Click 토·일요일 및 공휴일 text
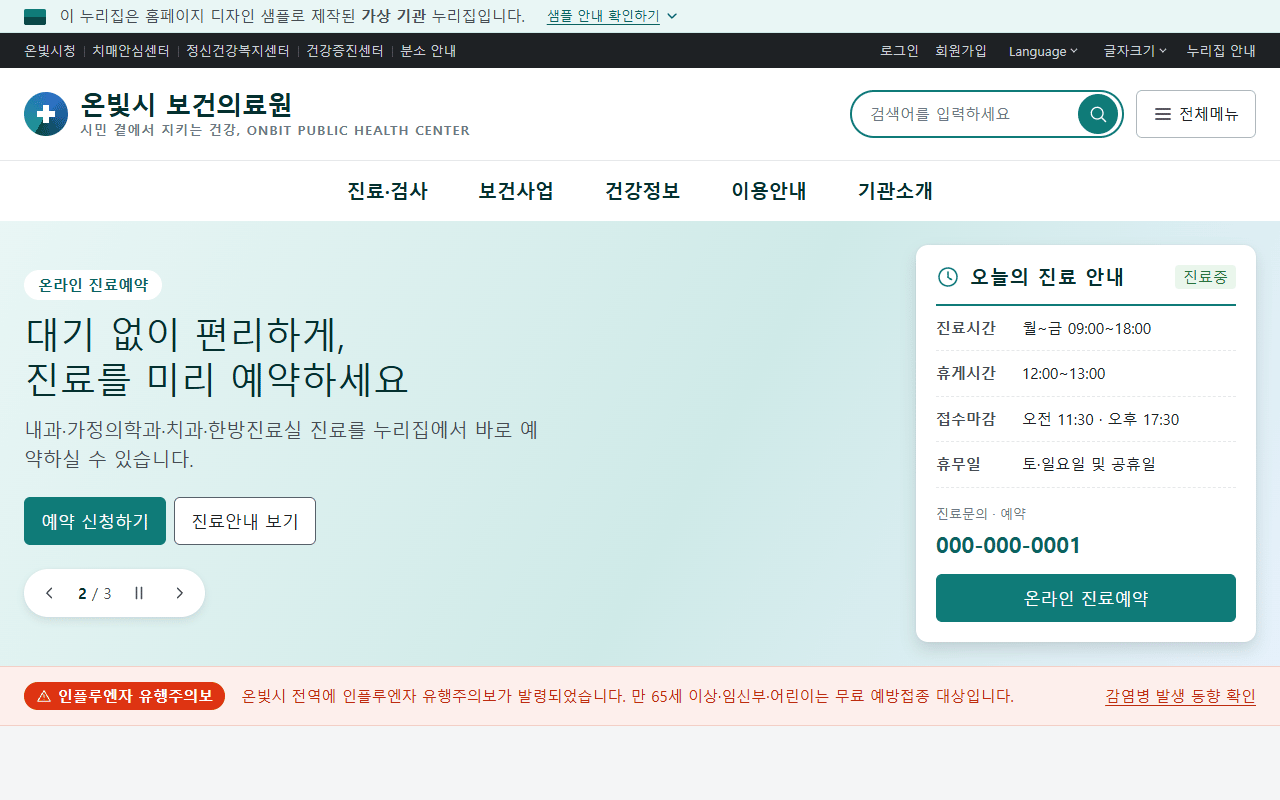 1089,464
